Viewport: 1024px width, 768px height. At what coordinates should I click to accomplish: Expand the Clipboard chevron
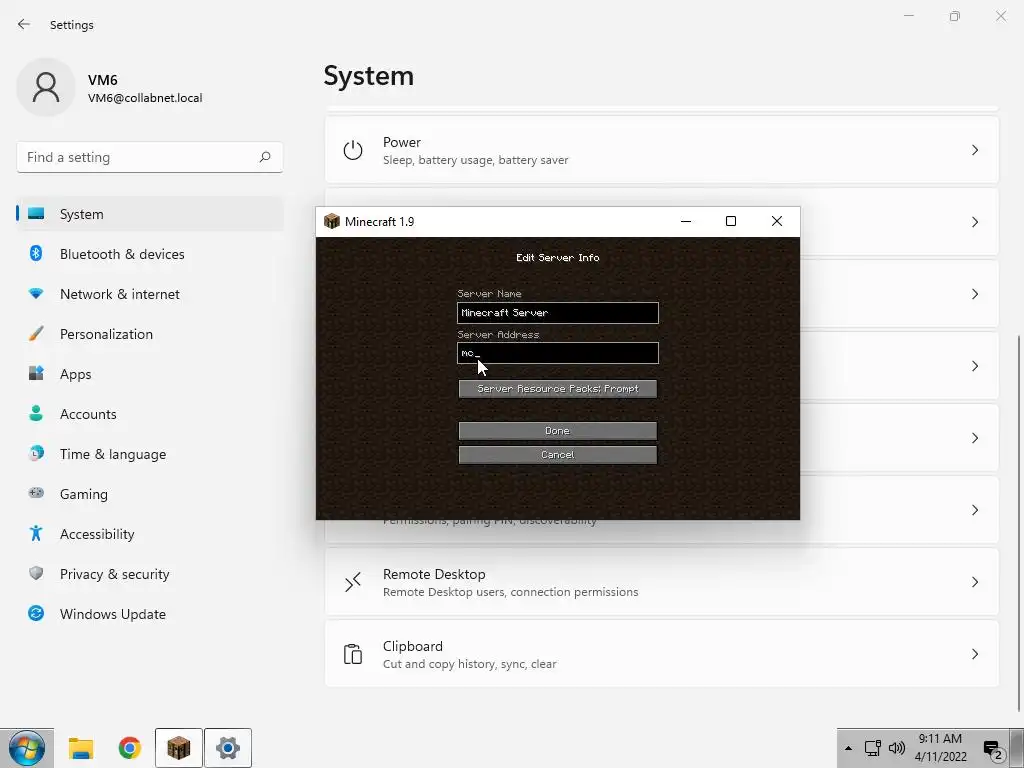pyautogui.click(x=974, y=654)
